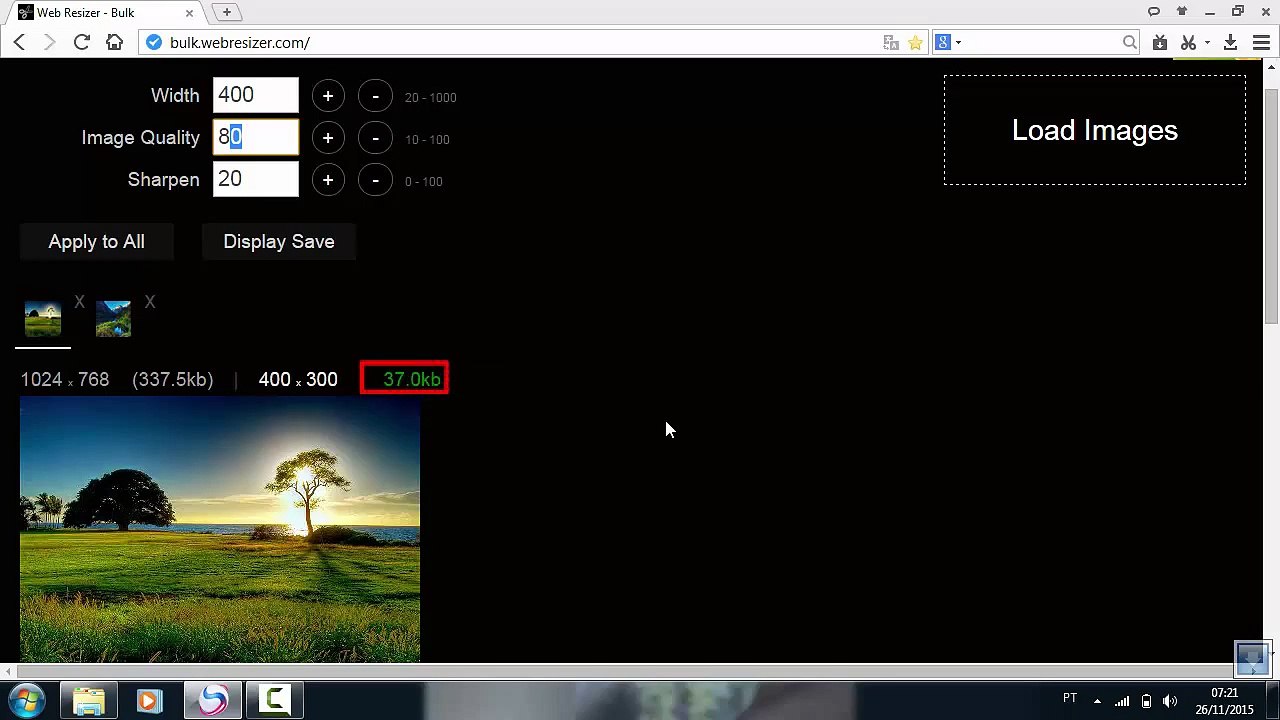This screenshot has height=720, width=1280.
Task: Remove the first thumbnail with its X
Action: pyautogui.click(x=79, y=302)
